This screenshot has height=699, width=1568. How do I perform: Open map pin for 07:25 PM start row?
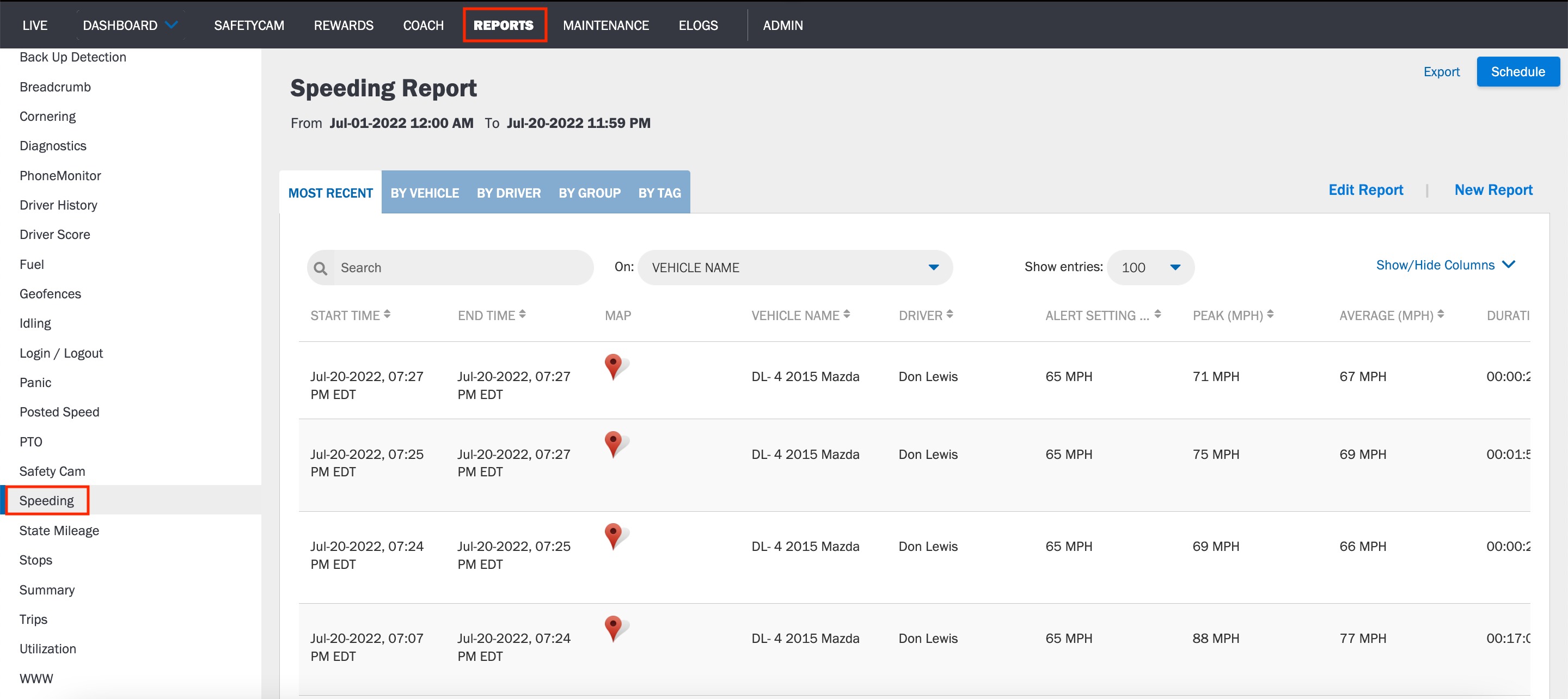coord(614,444)
